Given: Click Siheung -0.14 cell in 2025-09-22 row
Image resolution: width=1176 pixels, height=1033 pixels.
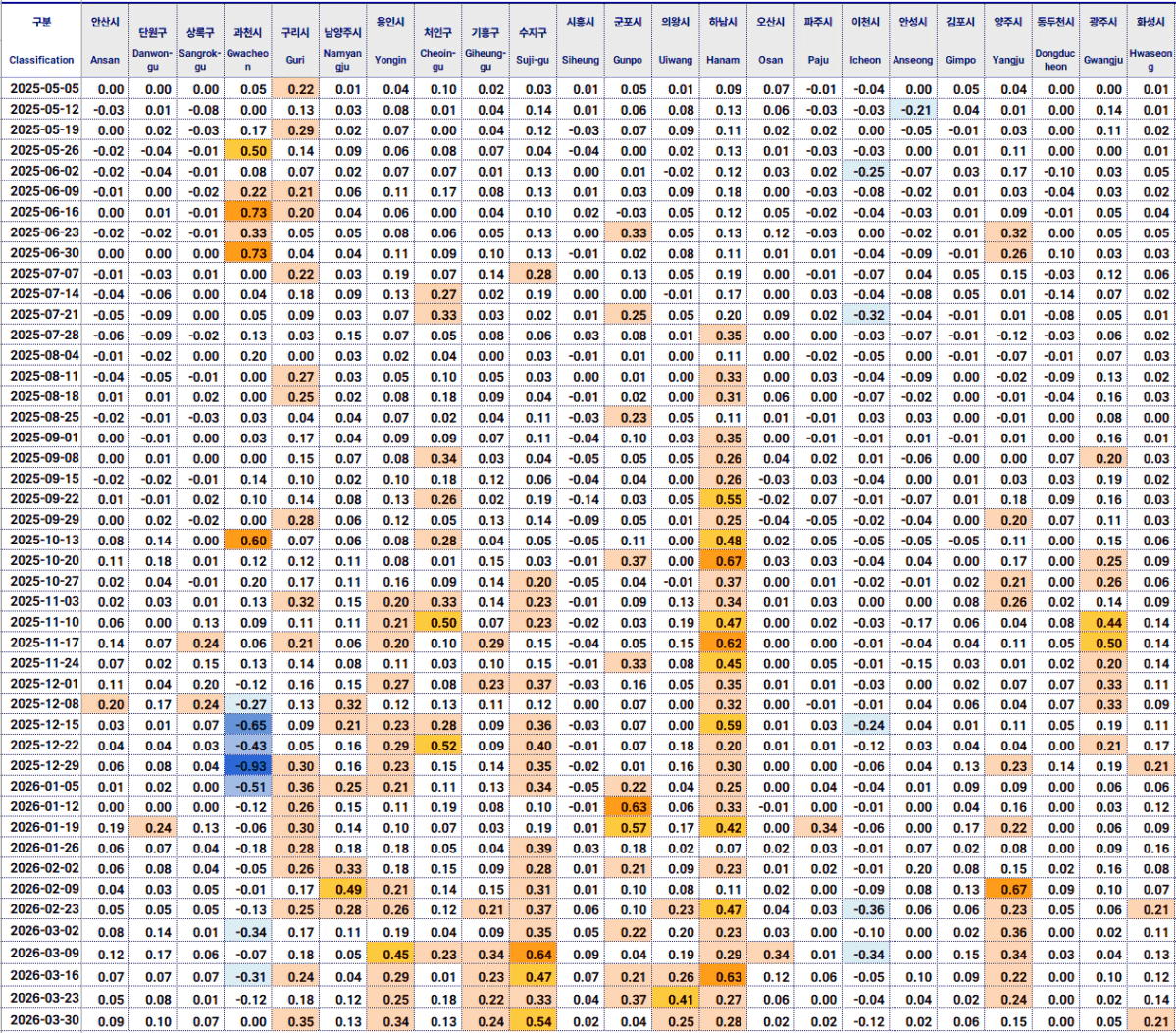Looking at the screenshot, I should tap(581, 499).
